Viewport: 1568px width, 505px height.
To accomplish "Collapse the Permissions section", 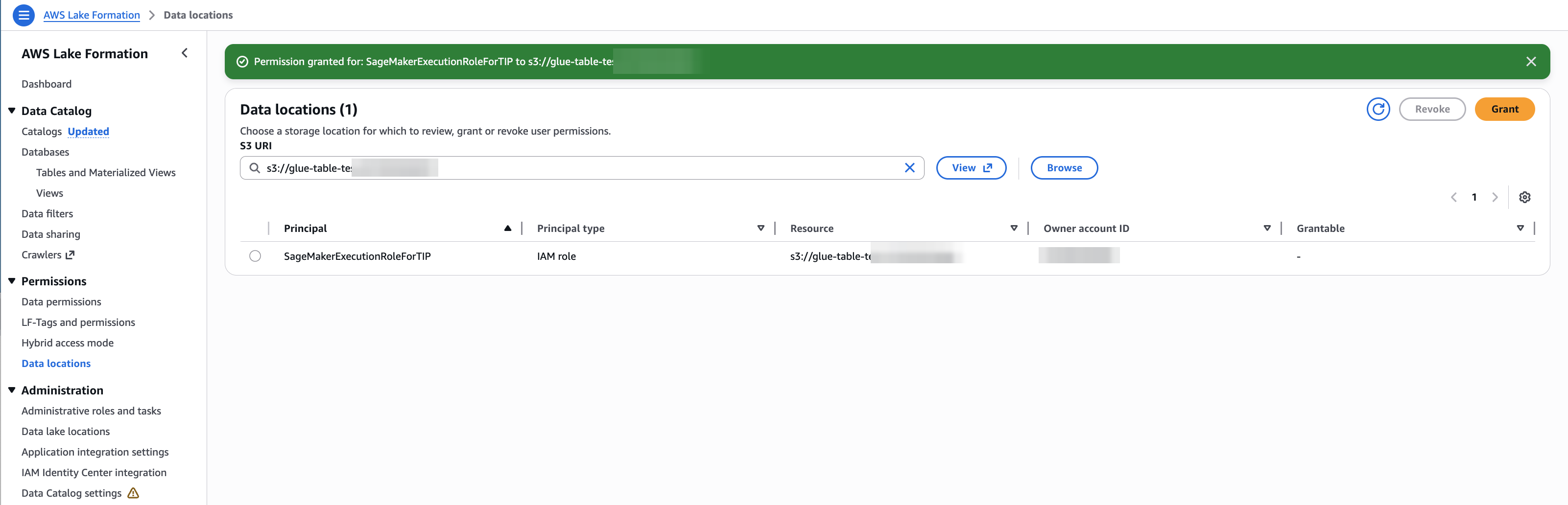I will pyautogui.click(x=12, y=281).
